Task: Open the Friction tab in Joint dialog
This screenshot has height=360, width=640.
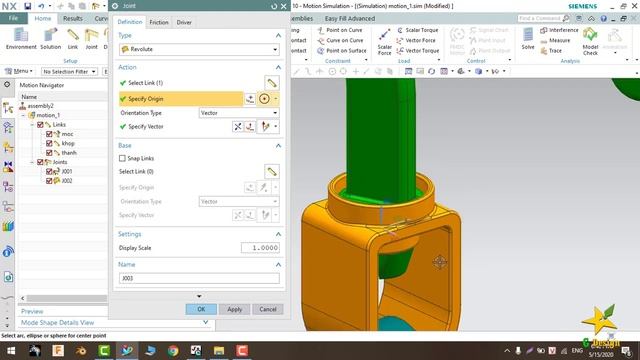Action: coord(159,22)
